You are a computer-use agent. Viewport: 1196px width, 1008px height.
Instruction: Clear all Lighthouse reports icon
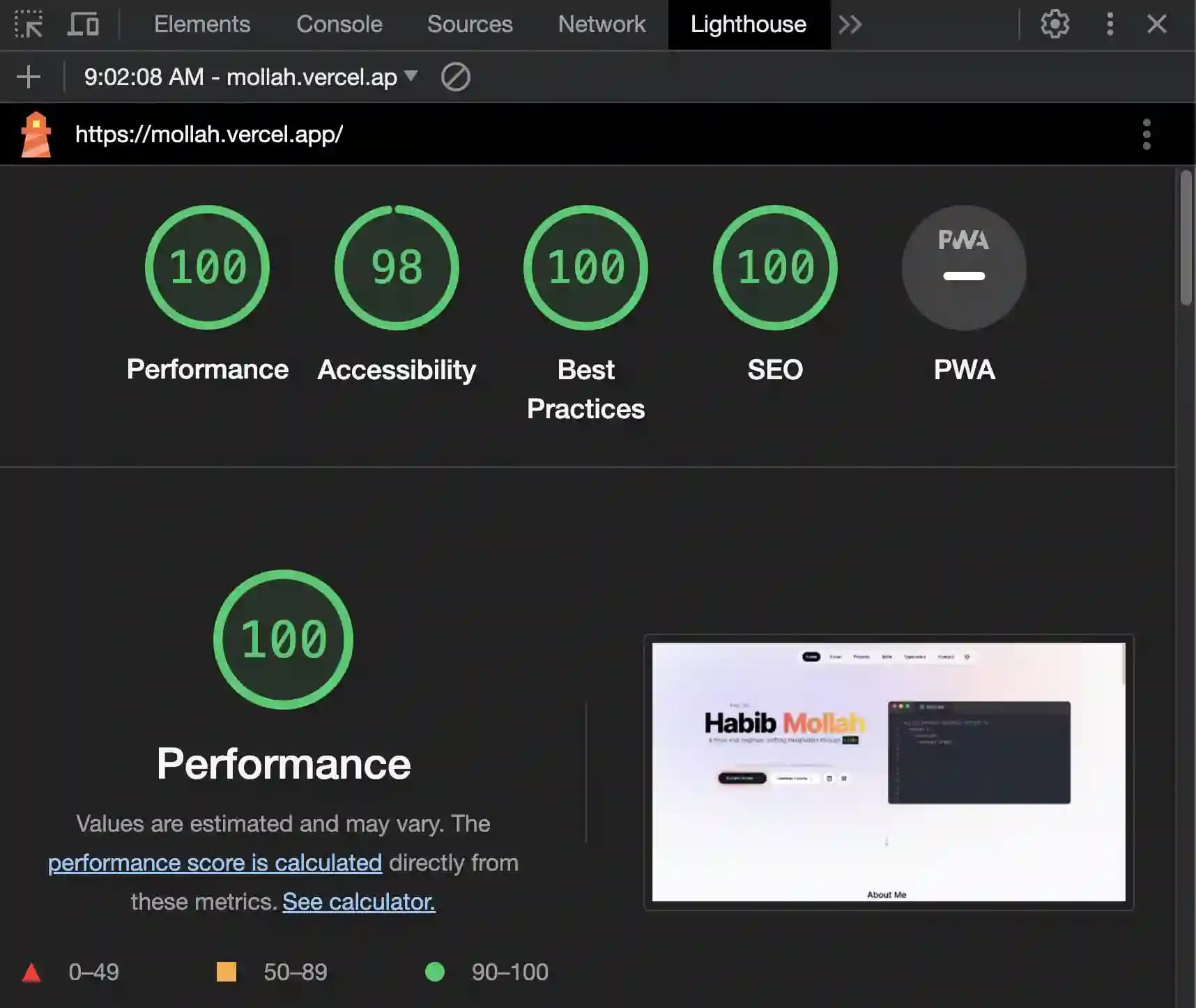456,77
